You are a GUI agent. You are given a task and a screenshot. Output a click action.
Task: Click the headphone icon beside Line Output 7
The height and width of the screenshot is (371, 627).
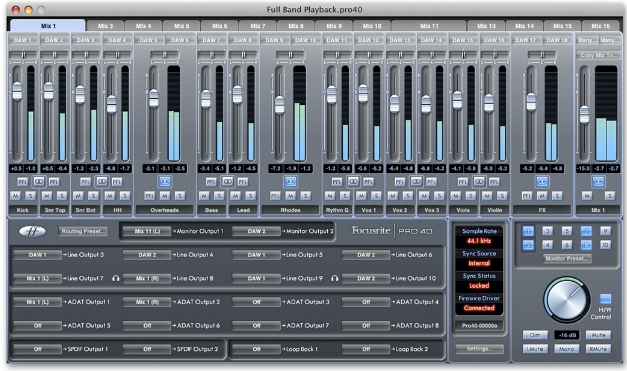click(x=116, y=278)
